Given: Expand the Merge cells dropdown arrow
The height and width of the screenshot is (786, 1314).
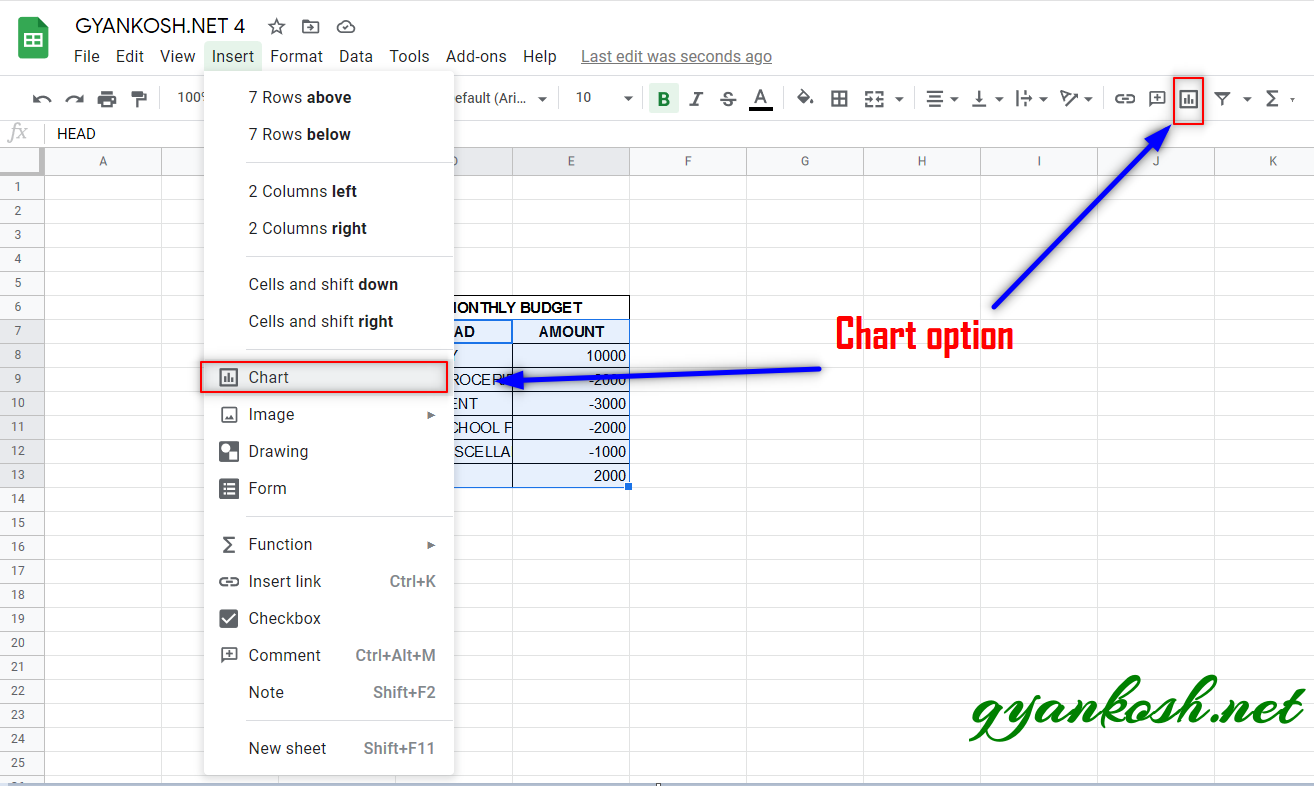Looking at the screenshot, I should [899, 98].
